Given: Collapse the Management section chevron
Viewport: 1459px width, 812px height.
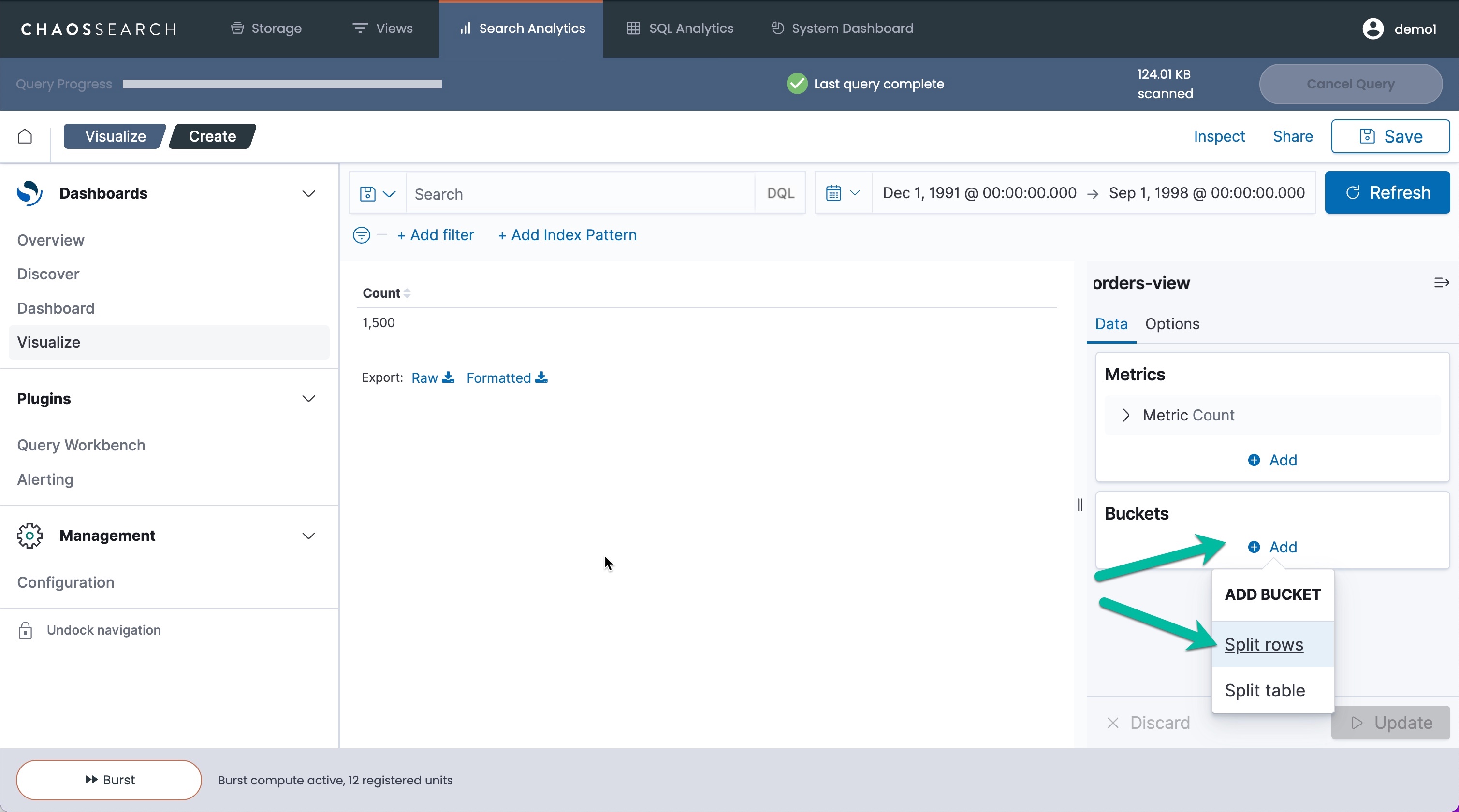Looking at the screenshot, I should 309,536.
